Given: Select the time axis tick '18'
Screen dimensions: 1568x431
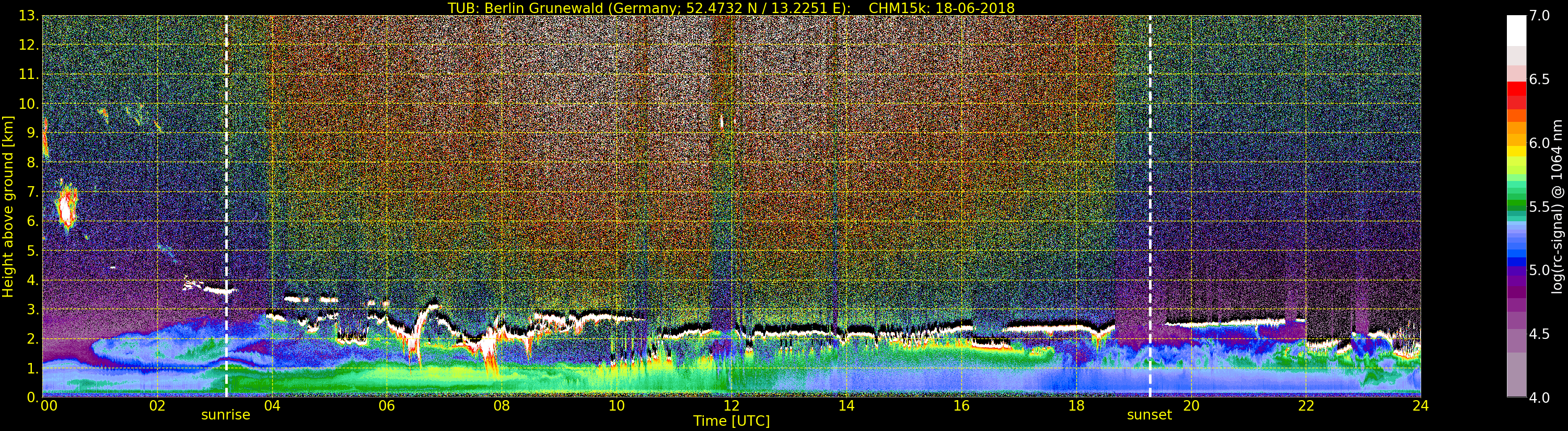Looking at the screenshot, I should [x=1076, y=406].
